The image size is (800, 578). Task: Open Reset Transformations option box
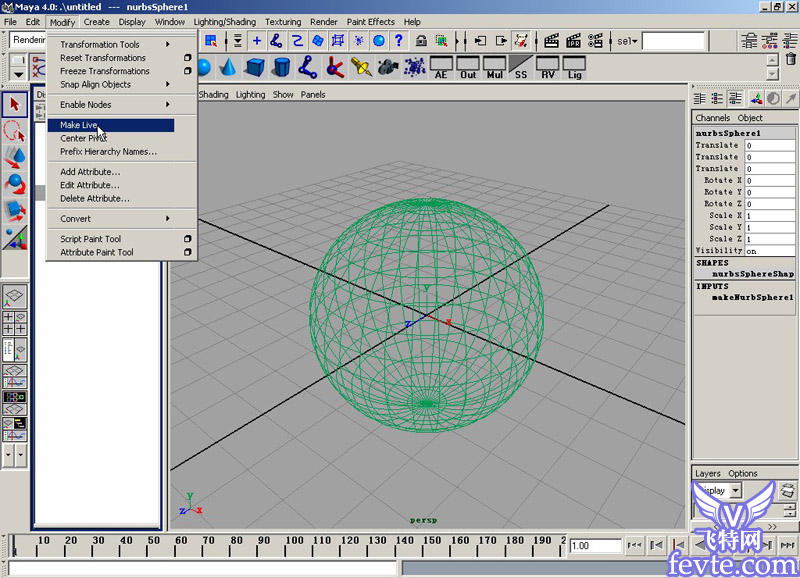(x=187, y=58)
